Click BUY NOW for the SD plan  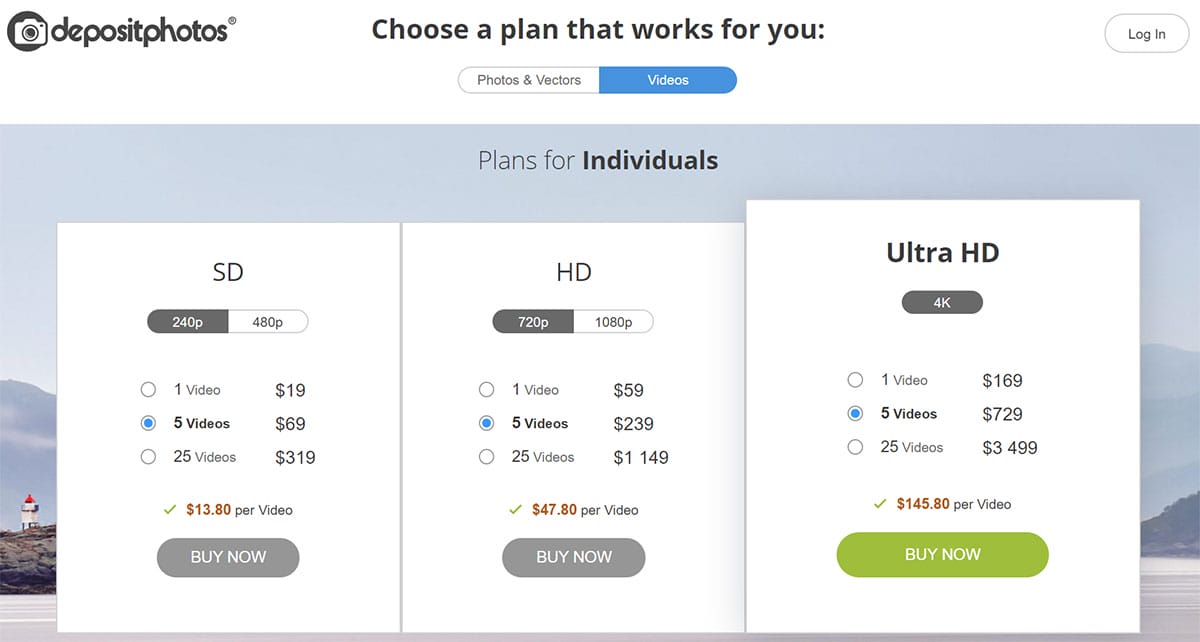pyautogui.click(x=228, y=557)
